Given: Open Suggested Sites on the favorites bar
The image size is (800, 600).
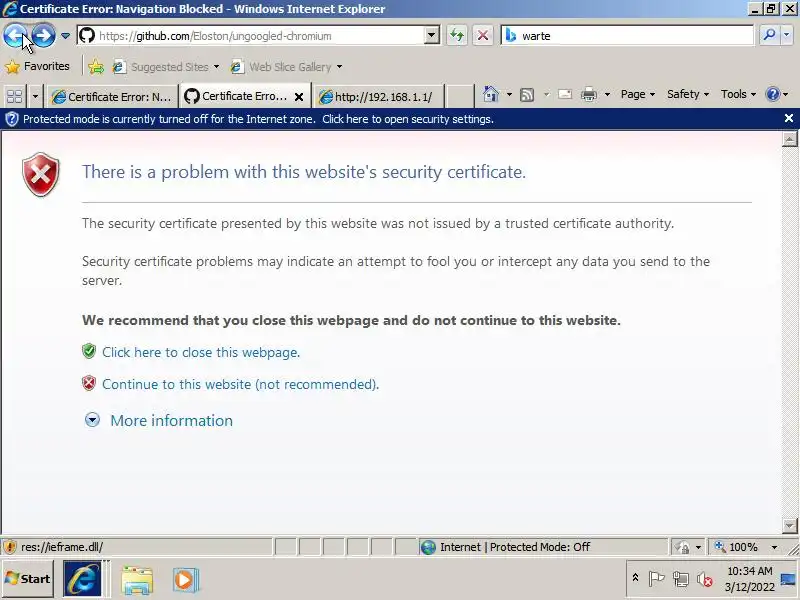Looking at the screenshot, I should [x=166, y=66].
